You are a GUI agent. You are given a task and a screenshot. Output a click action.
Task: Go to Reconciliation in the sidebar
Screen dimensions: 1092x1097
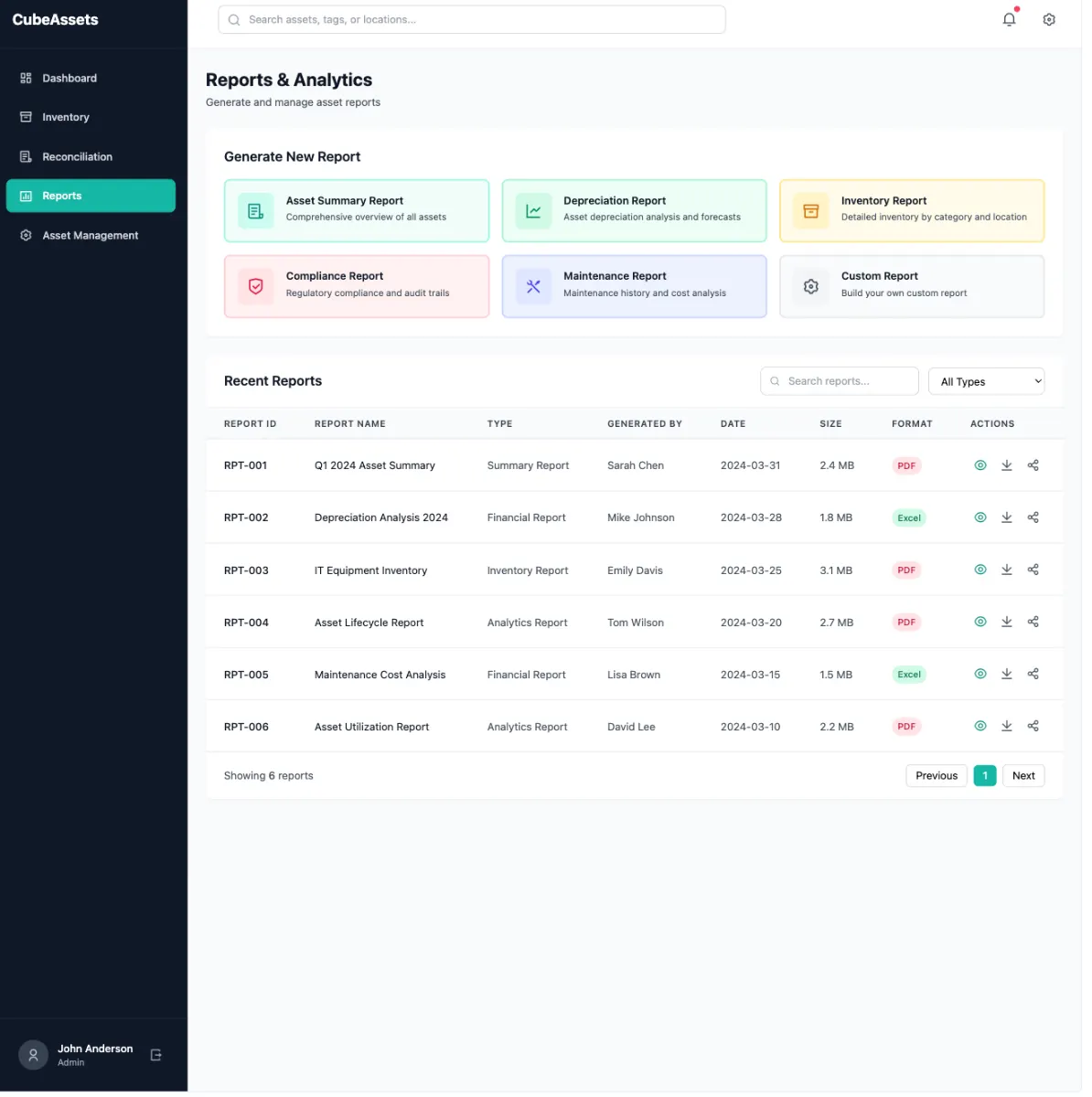[77, 156]
